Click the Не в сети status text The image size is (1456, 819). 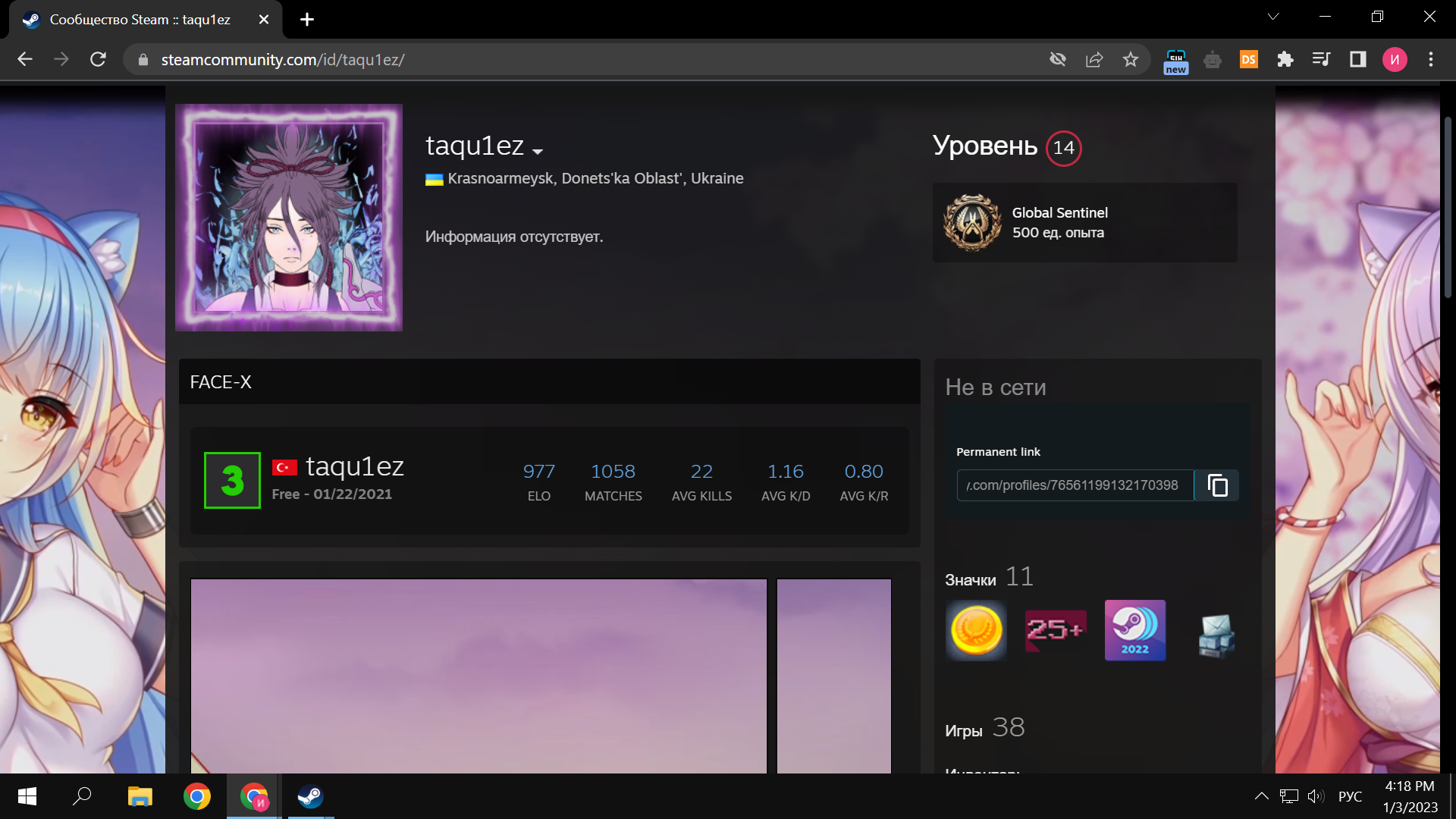tap(996, 388)
